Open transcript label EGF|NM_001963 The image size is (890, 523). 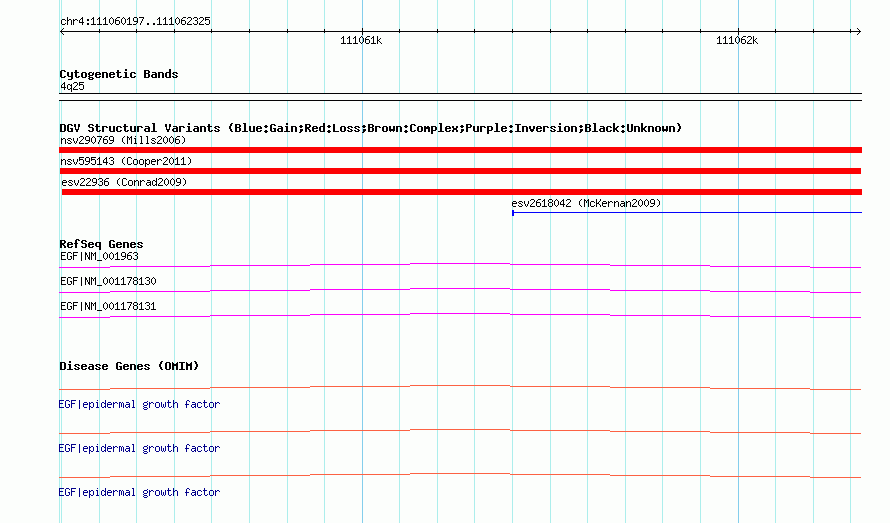point(99,256)
